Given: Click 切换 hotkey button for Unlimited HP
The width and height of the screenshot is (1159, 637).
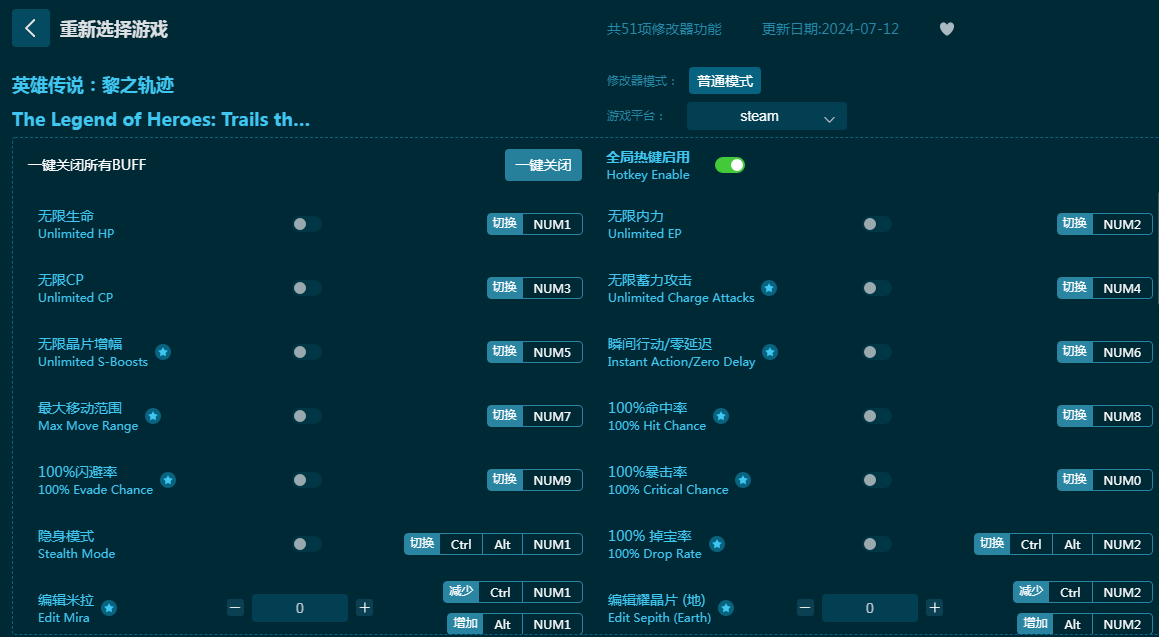Looking at the screenshot, I should click(x=505, y=224).
